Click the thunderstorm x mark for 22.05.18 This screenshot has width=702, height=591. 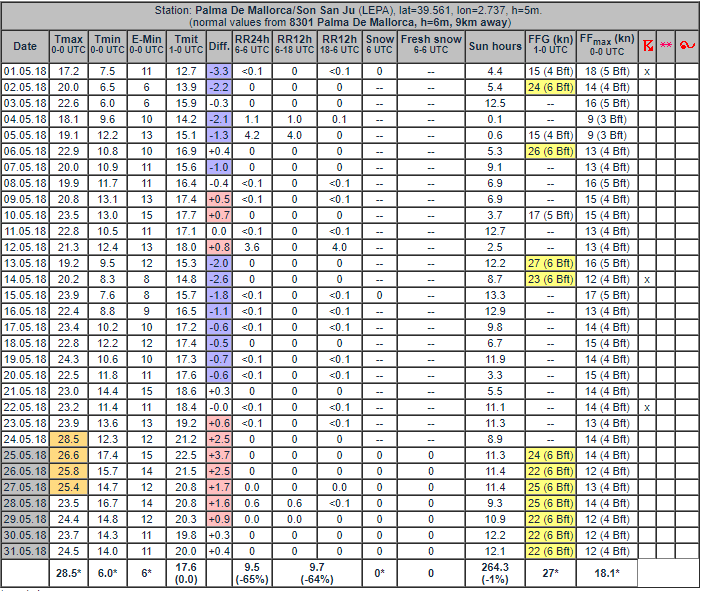pyautogui.click(x=647, y=407)
